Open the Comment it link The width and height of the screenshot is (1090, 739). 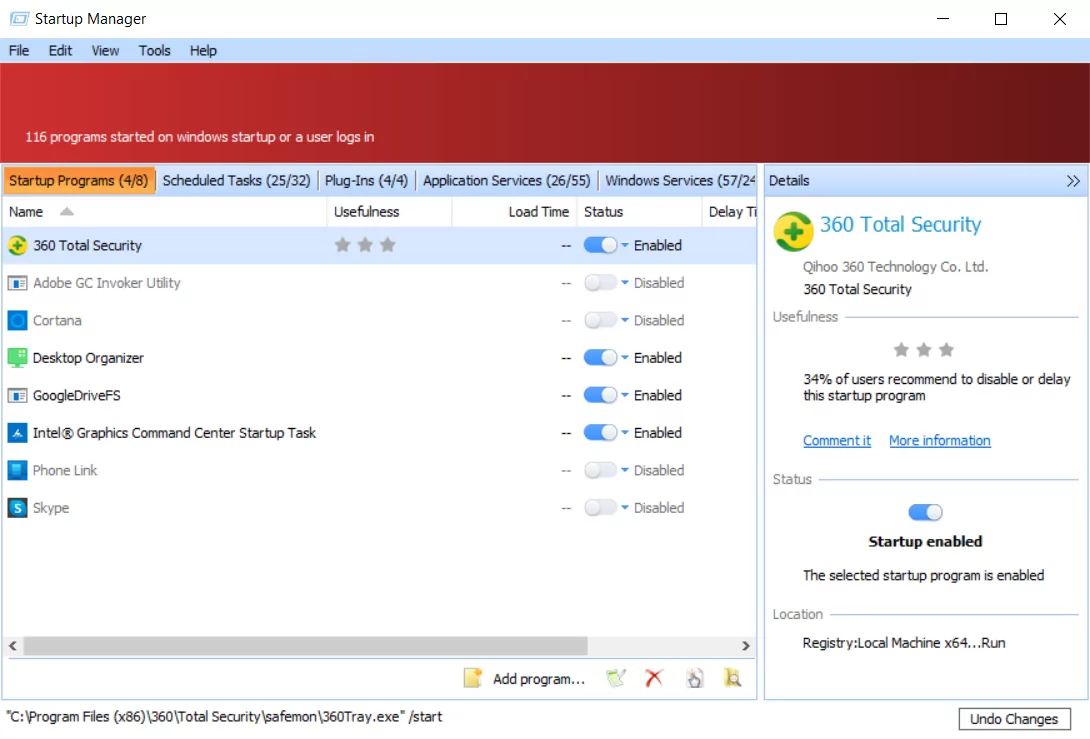tap(837, 441)
